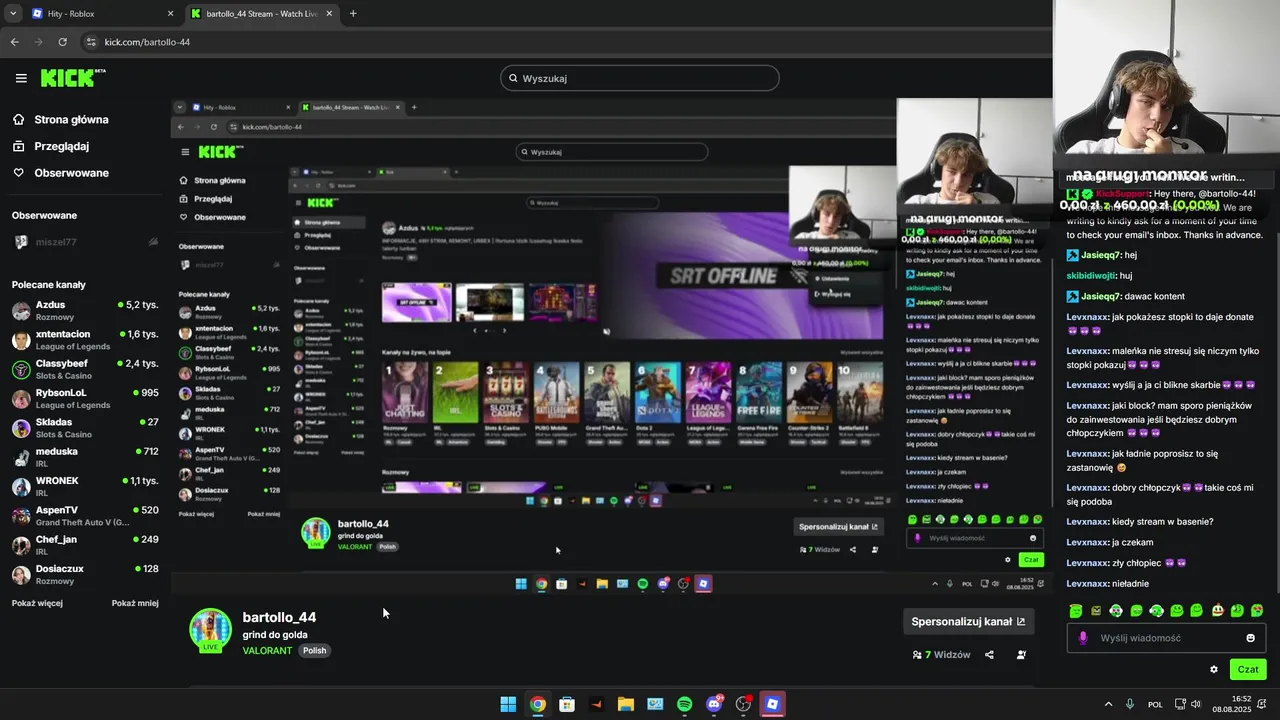Image resolution: width=1280 pixels, height=720 pixels.
Task: Close the Hity - Roblox tab
Action: point(170,14)
